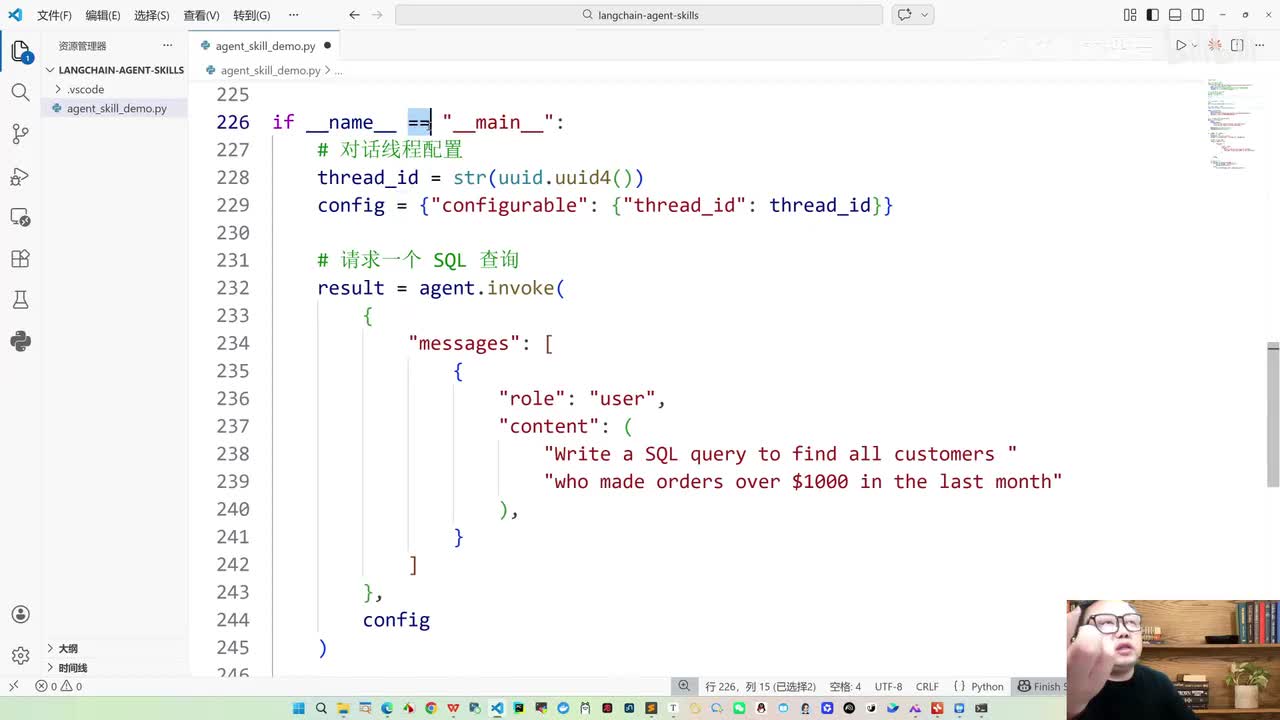Click the langchain-agent-skills command center search box
Image resolution: width=1280 pixels, height=720 pixels.
(639, 15)
